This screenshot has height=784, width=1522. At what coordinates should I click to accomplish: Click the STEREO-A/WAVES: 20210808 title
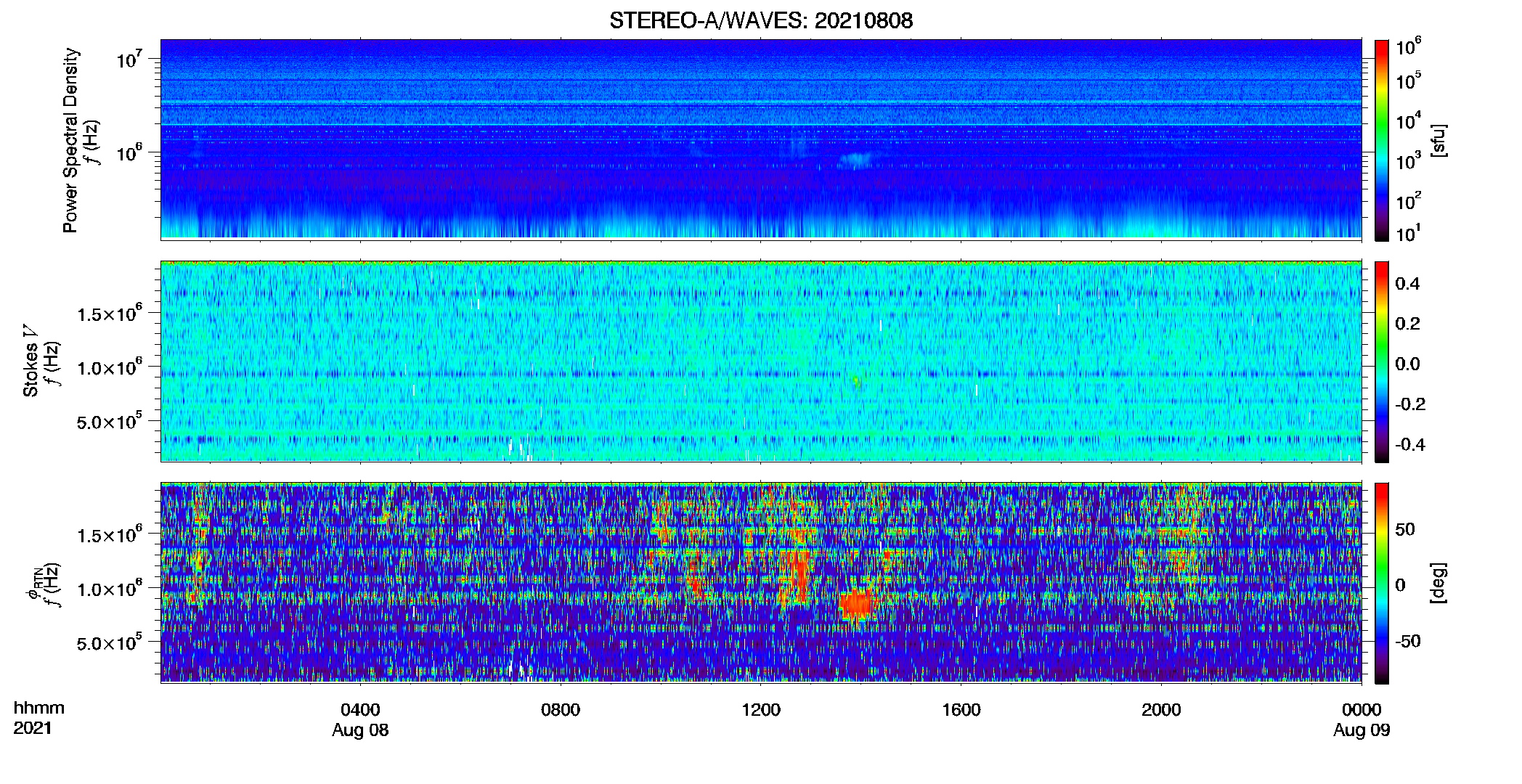pyautogui.click(x=761, y=20)
